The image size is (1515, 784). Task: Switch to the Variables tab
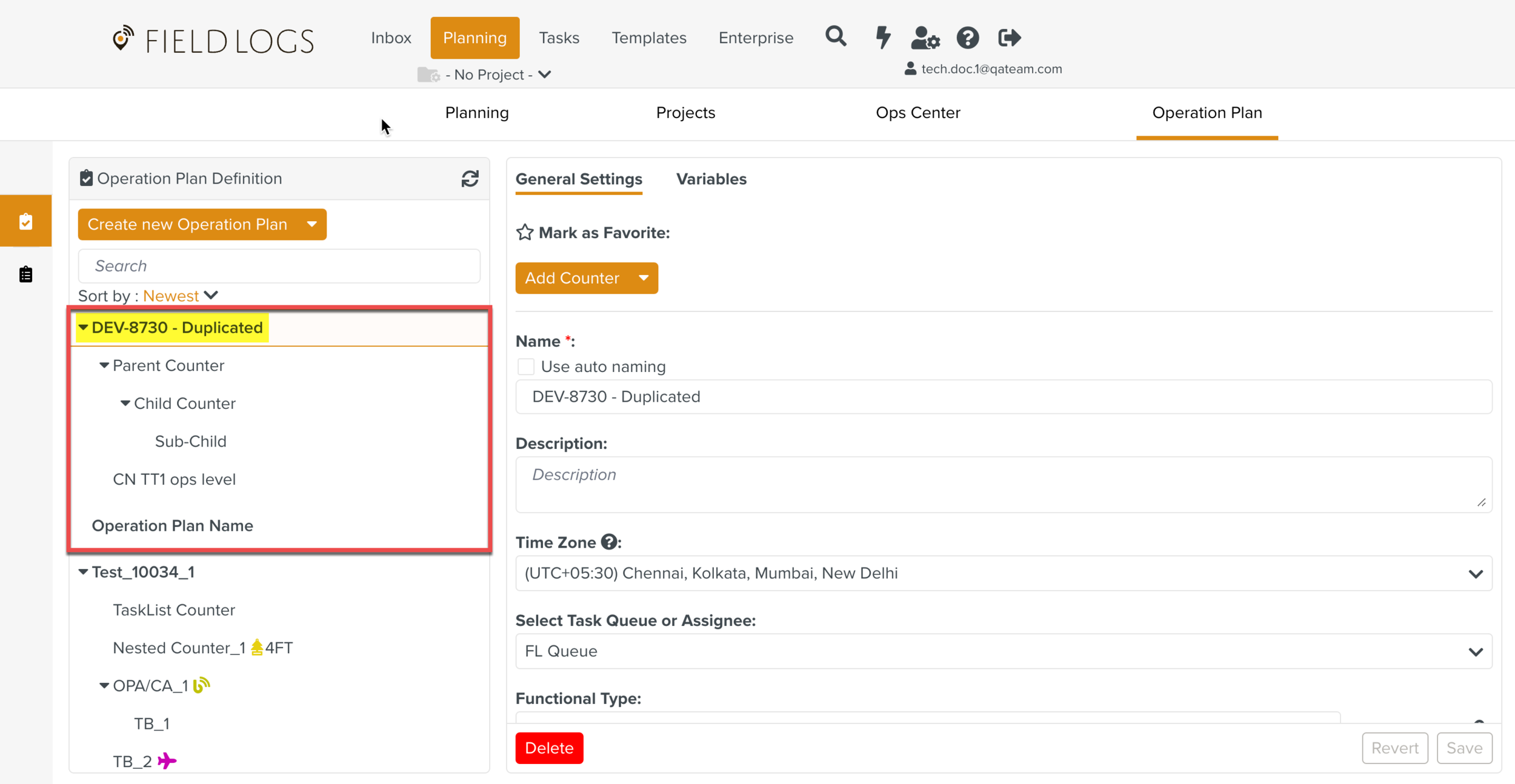tap(711, 179)
